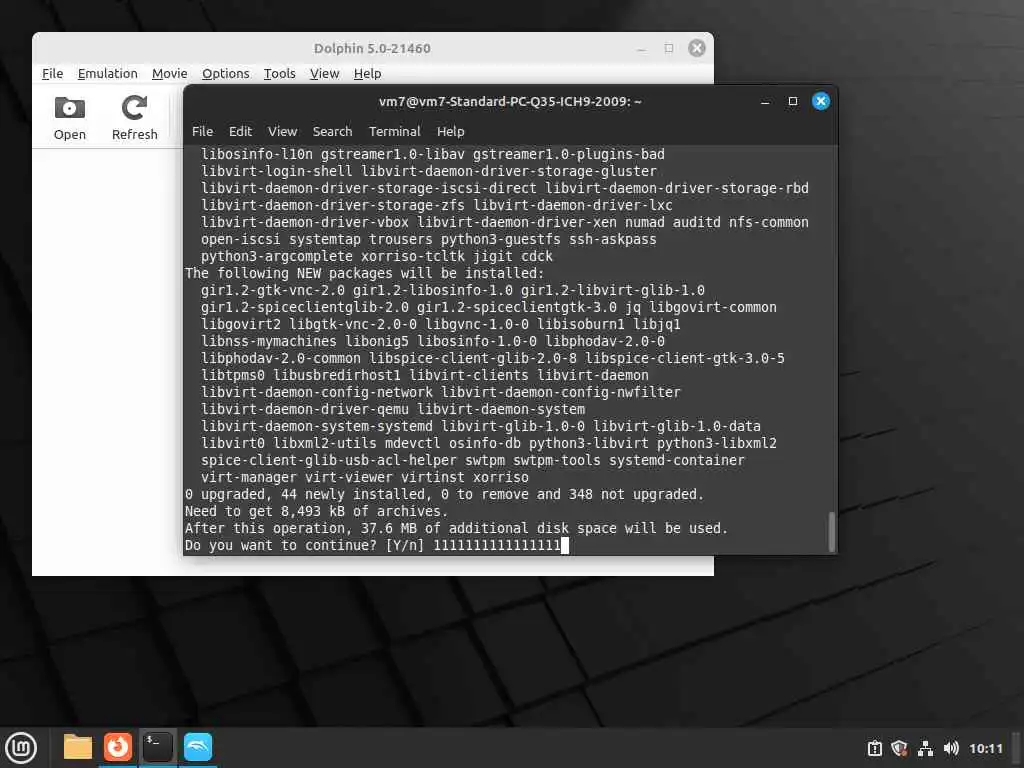Open the Linux Mint start menu
1024x768 pixels.
click(21, 747)
